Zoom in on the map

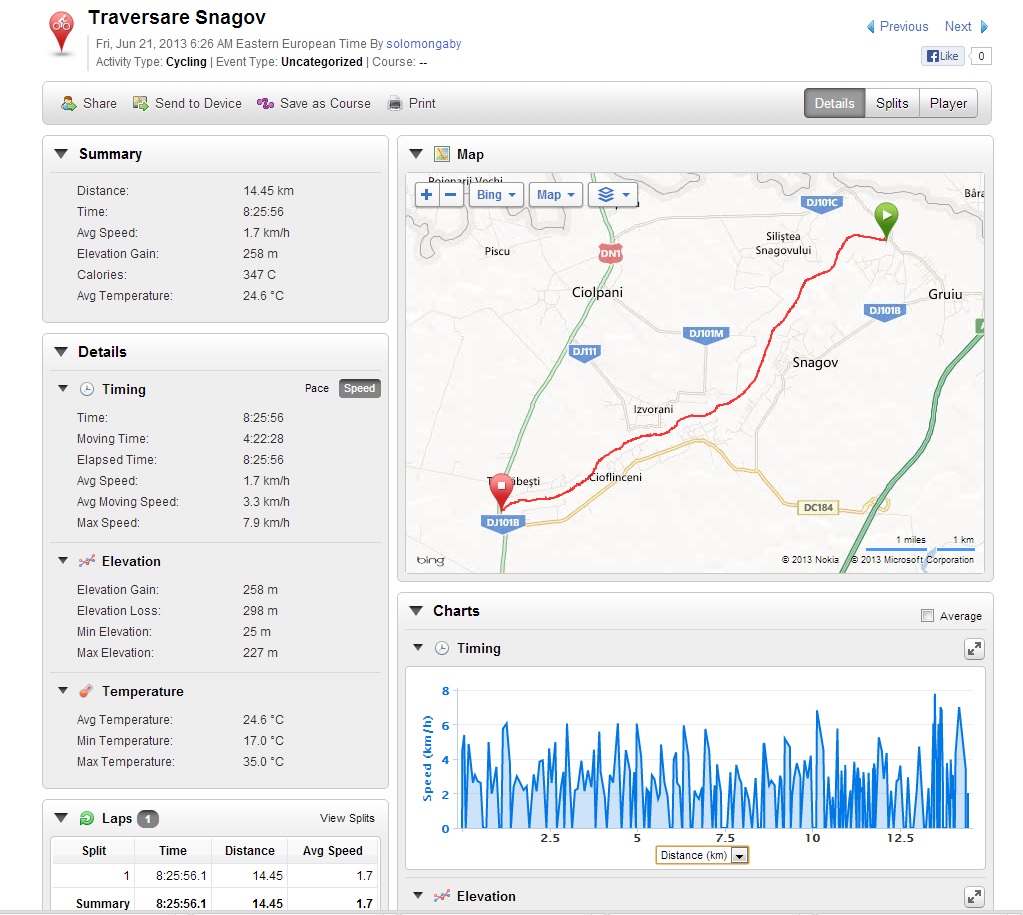[x=427, y=194]
